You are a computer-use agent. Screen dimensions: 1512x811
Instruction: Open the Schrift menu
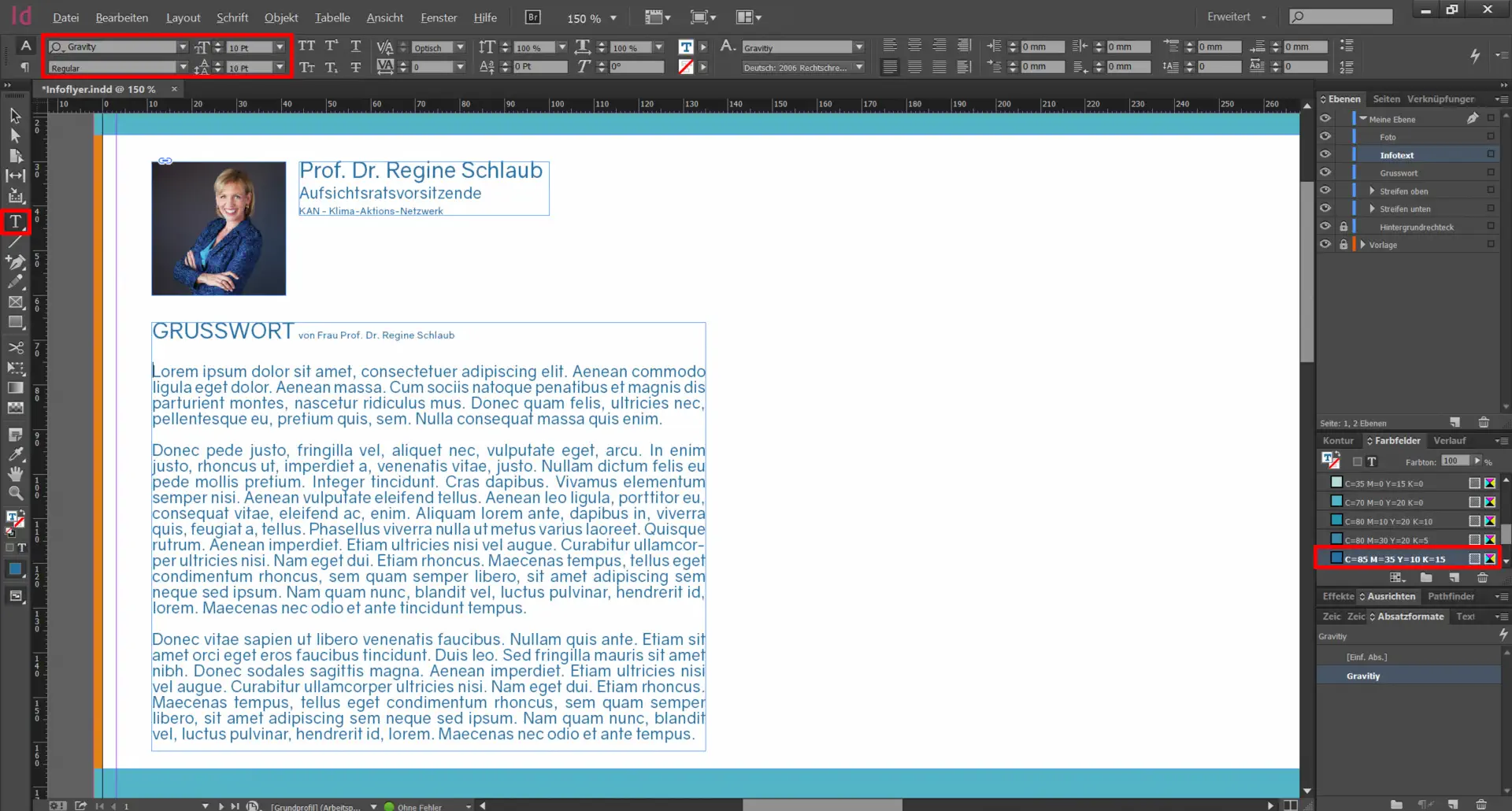[232, 17]
